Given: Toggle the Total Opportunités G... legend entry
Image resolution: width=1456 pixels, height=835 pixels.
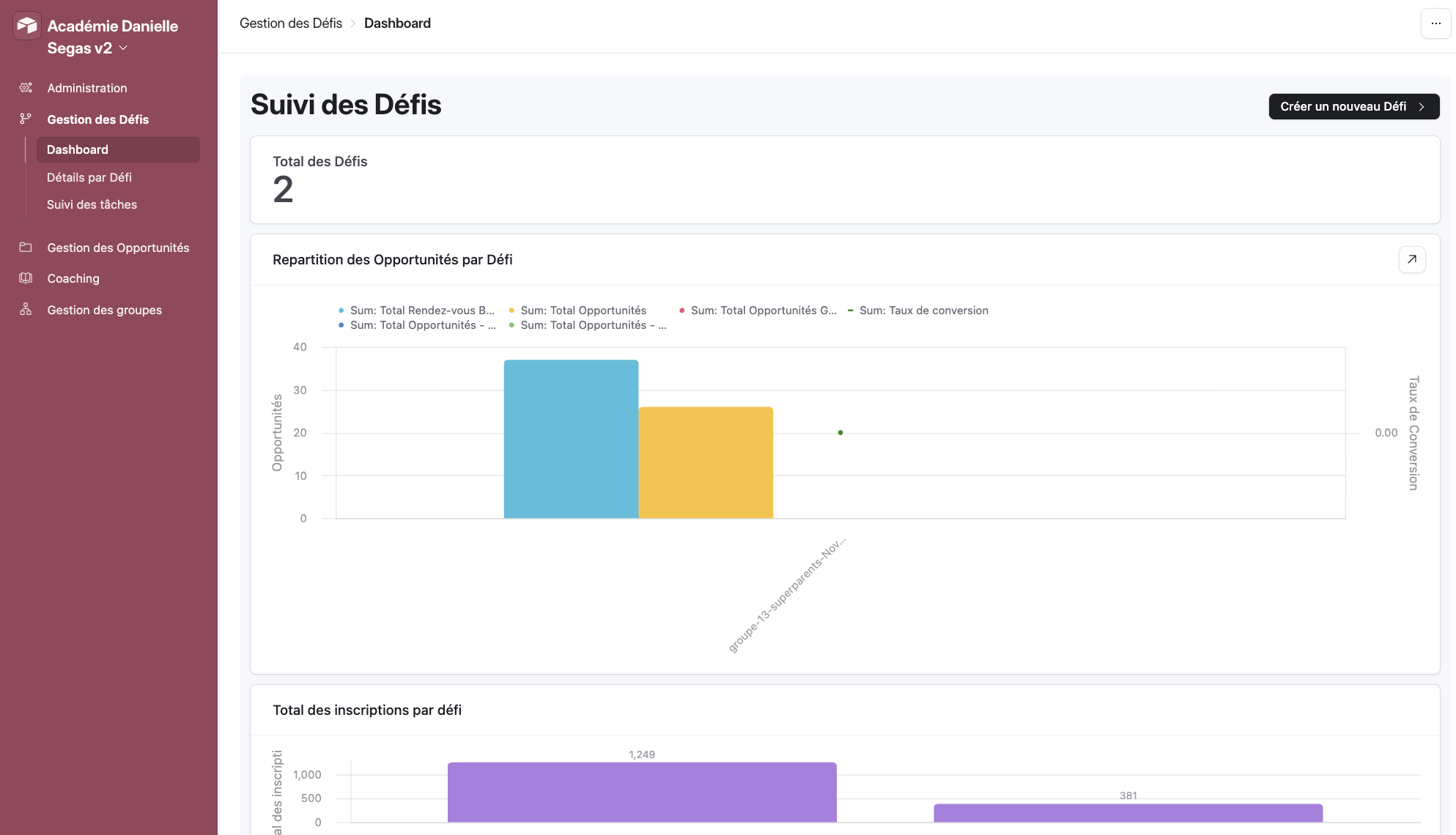Looking at the screenshot, I should [x=764, y=310].
